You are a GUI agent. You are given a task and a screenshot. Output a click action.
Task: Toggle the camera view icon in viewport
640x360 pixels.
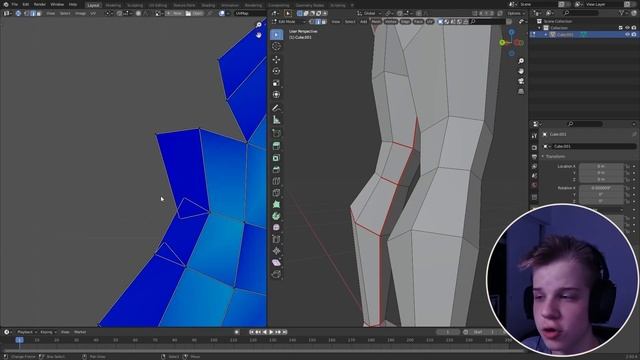coord(521,81)
